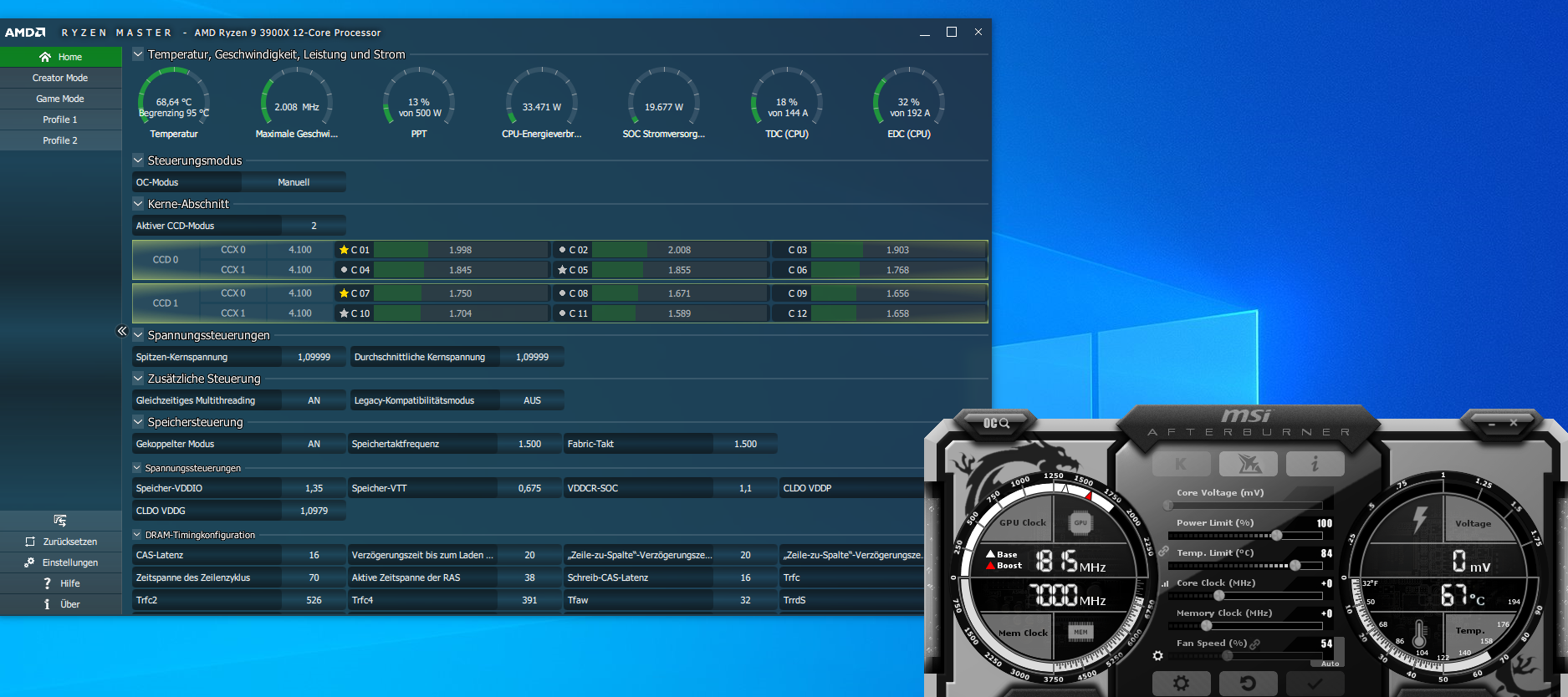Click the Zurücksetzen reset icon in the sidebar

[30, 542]
